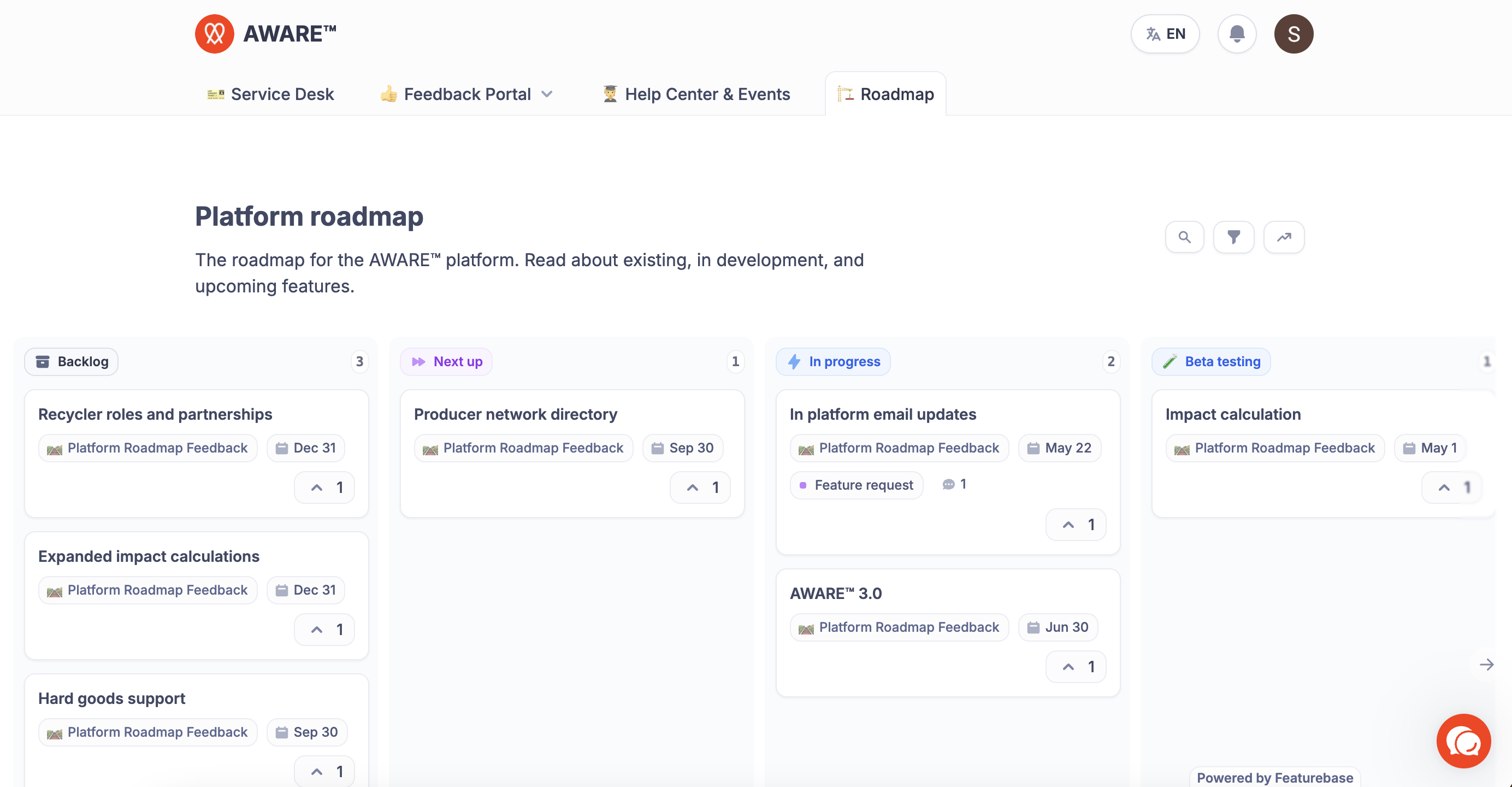
Task: Click the In progress column label
Action: tap(834, 362)
